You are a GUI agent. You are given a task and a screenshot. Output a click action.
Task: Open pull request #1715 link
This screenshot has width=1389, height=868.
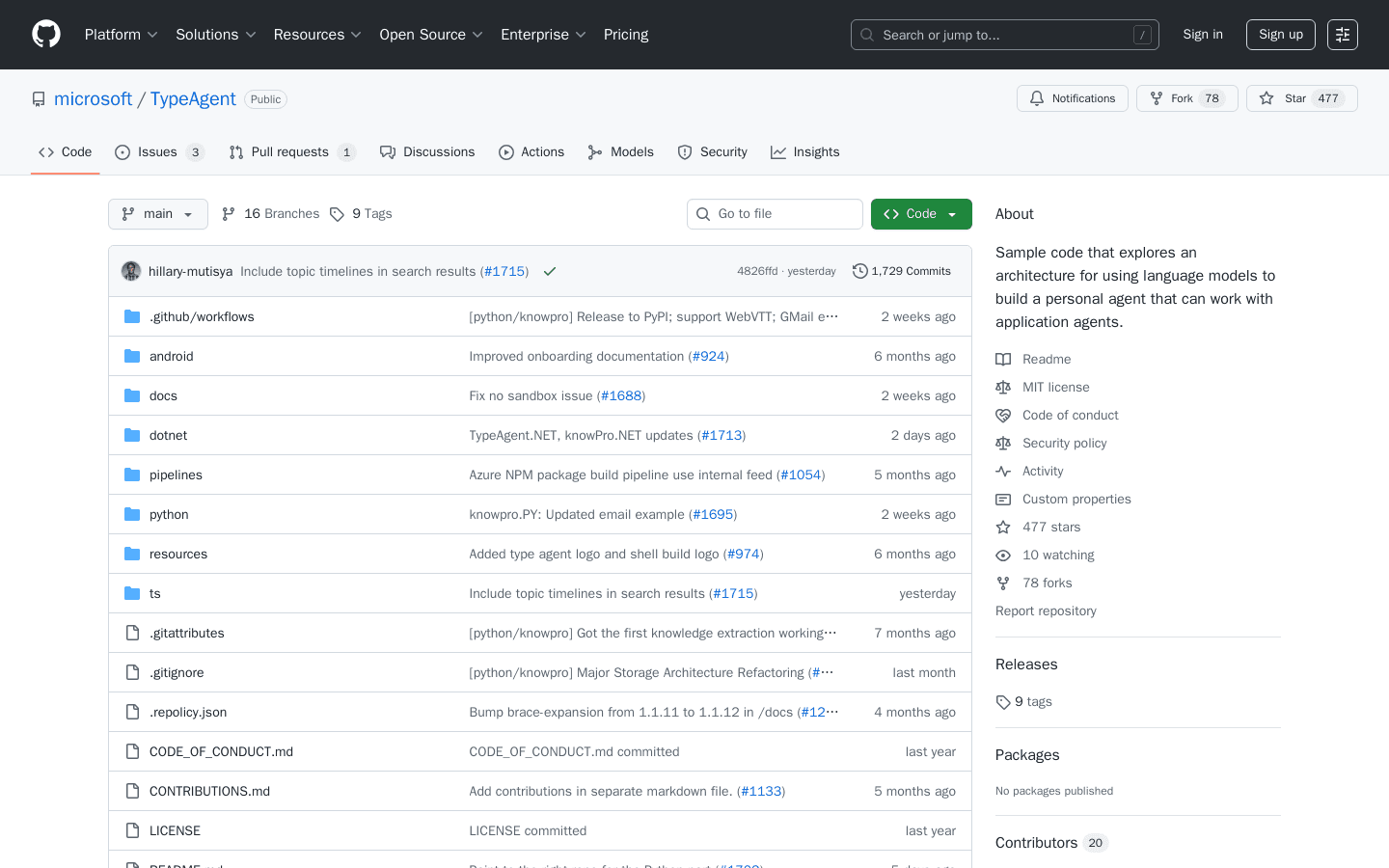504,271
